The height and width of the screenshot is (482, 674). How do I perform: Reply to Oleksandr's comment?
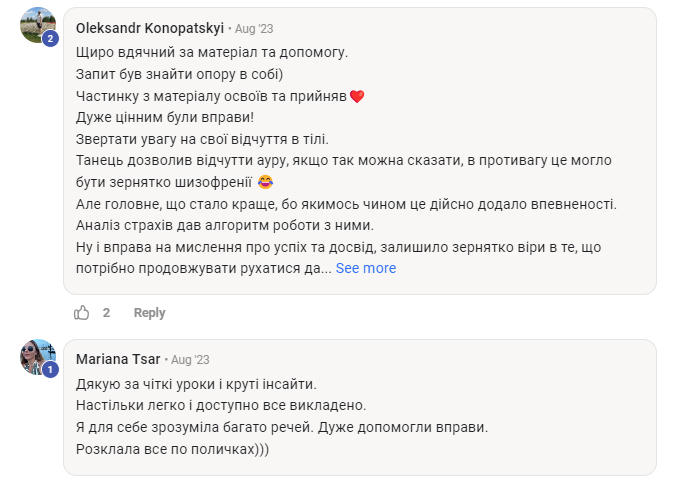(149, 313)
